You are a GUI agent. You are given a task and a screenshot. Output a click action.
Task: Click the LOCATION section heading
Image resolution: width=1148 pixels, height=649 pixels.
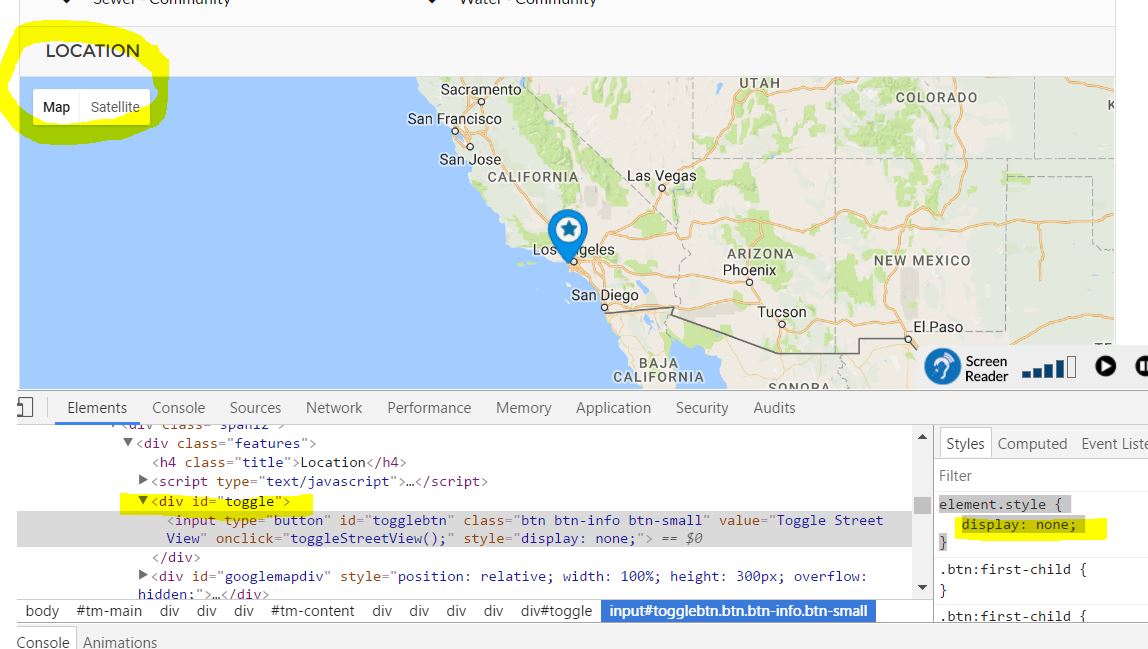93,51
